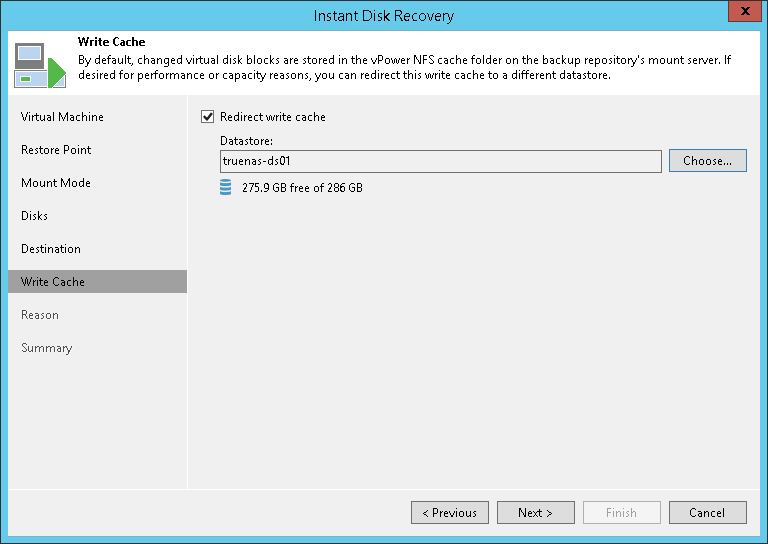Click the 275.9 GB free space text
This screenshot has width=768, height=544.
302,187
